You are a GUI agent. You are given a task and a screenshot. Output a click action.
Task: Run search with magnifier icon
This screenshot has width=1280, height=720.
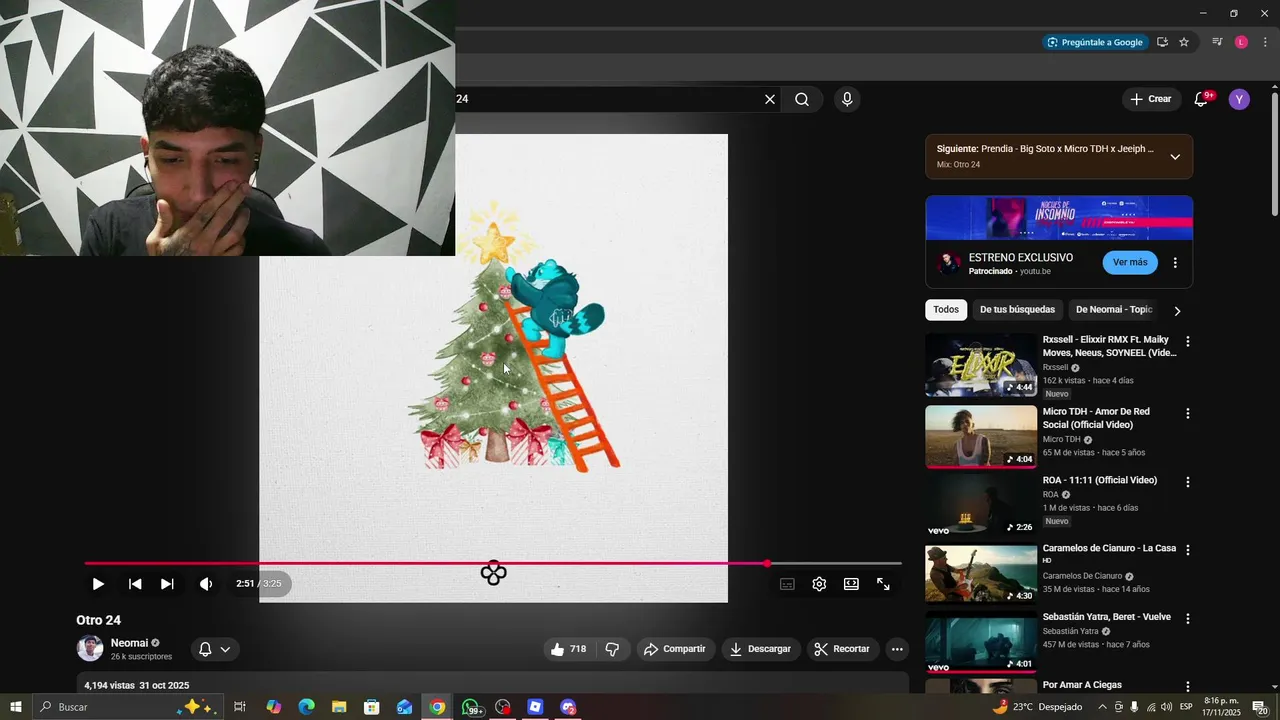pyautogui.click(x=802, y=99)
